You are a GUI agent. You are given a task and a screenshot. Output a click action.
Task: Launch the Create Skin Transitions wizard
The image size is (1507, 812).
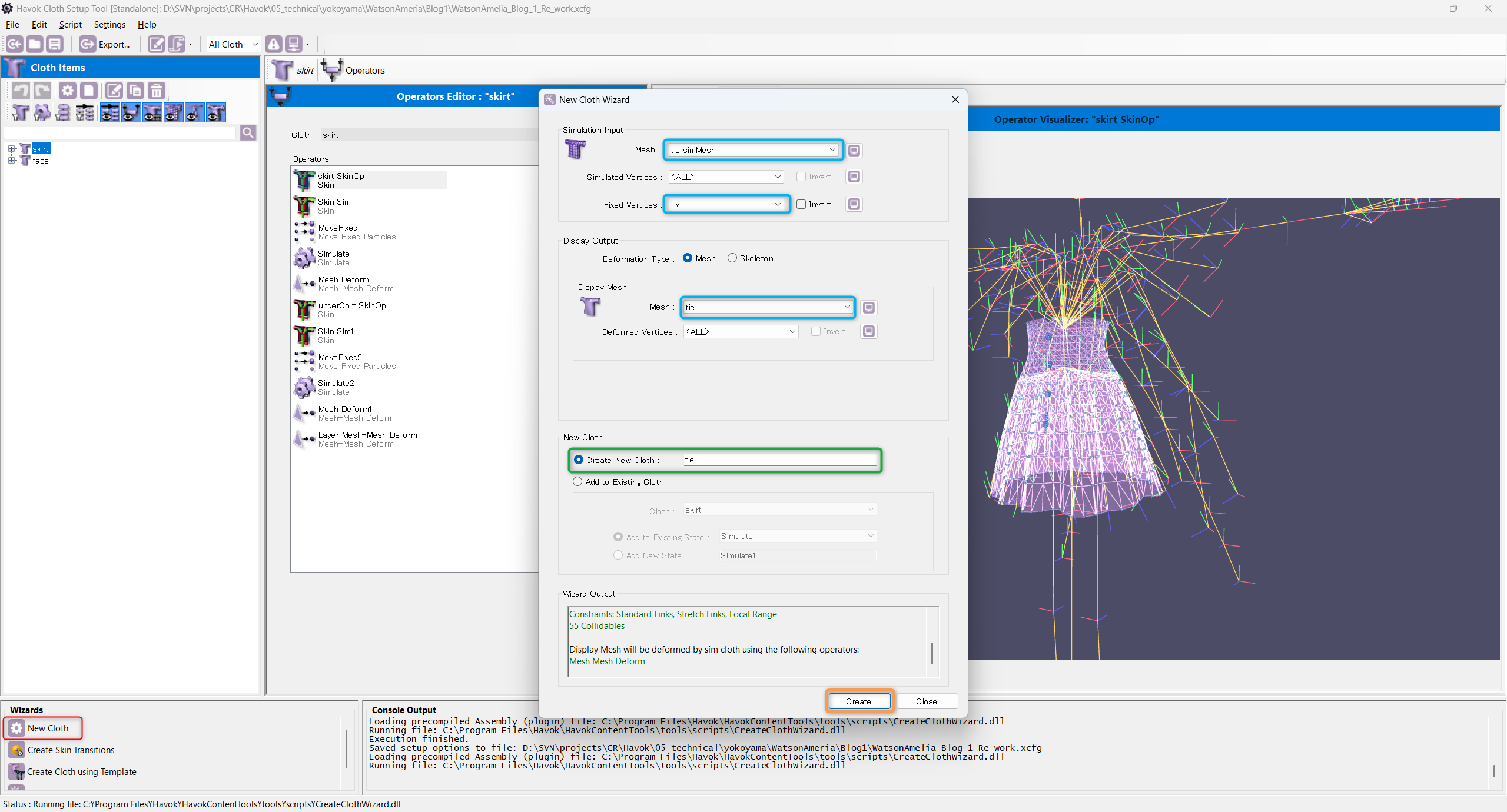tap(61, 750)
